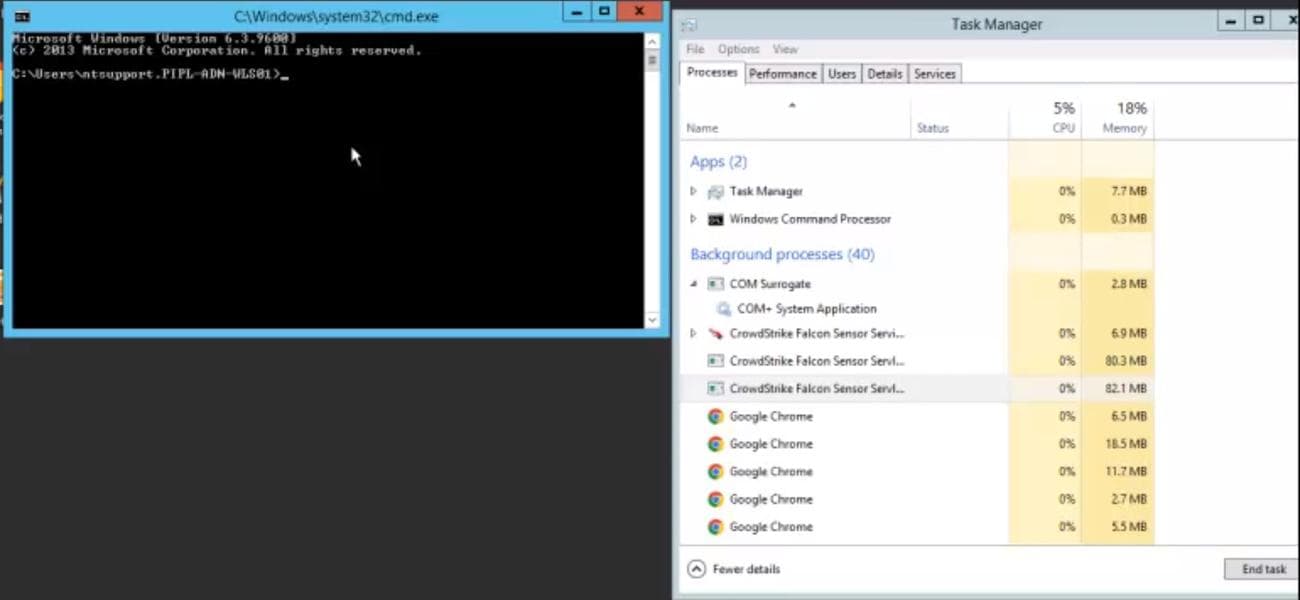Click the Task Manager title bar icon
This screenshot has width=1300, height=600.
point(689,25)
